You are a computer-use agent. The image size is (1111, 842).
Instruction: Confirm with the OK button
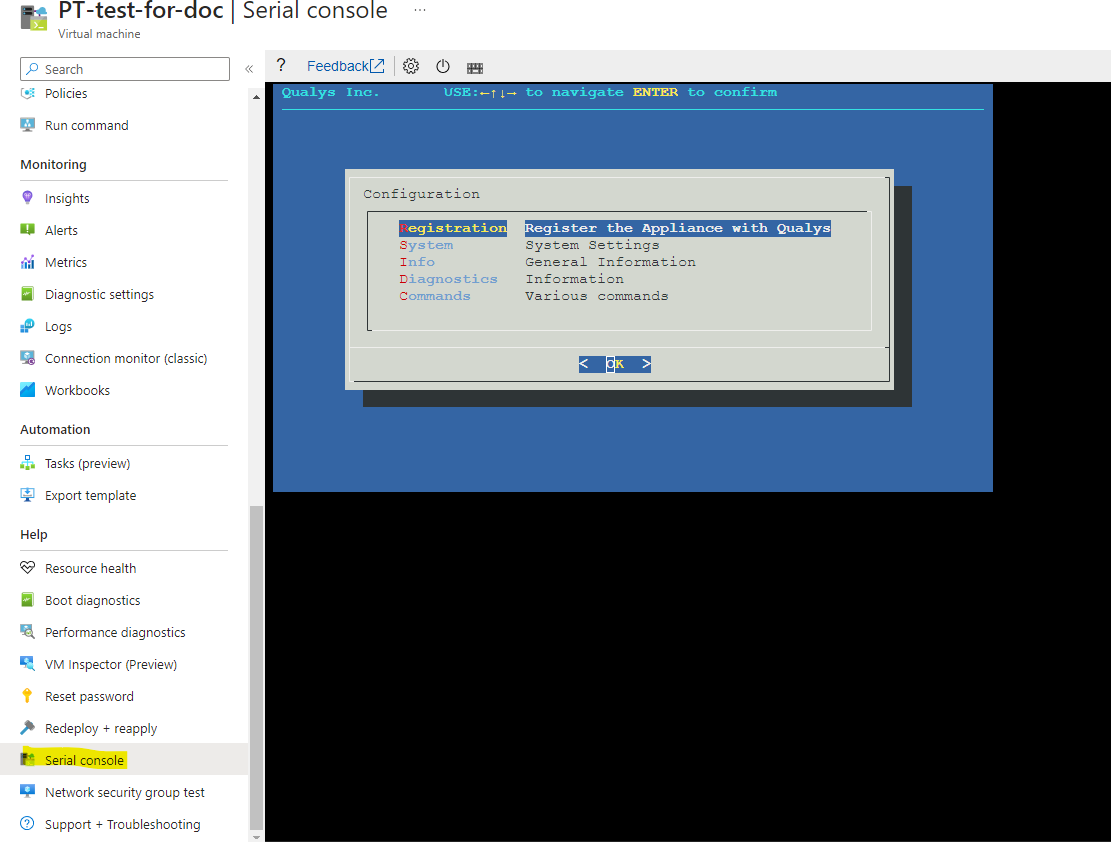[x=615, y=364]
